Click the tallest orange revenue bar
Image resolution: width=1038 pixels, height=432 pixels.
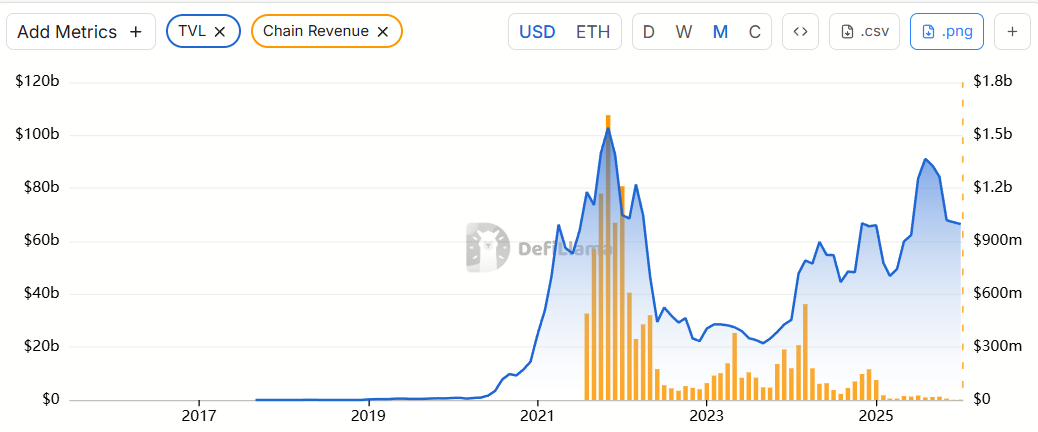click(607, 260)
